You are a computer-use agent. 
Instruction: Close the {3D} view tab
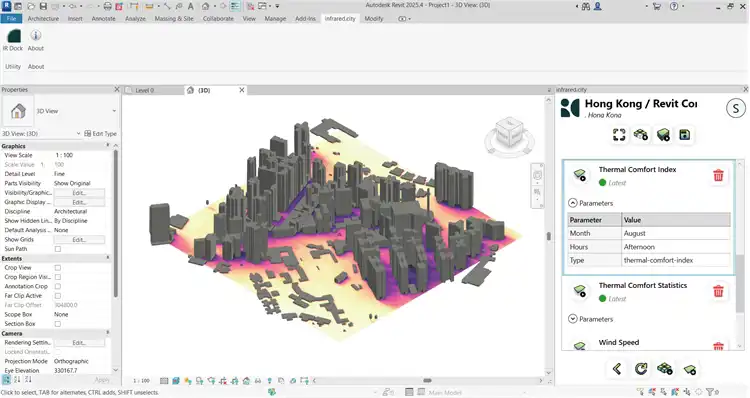(242, 90)
